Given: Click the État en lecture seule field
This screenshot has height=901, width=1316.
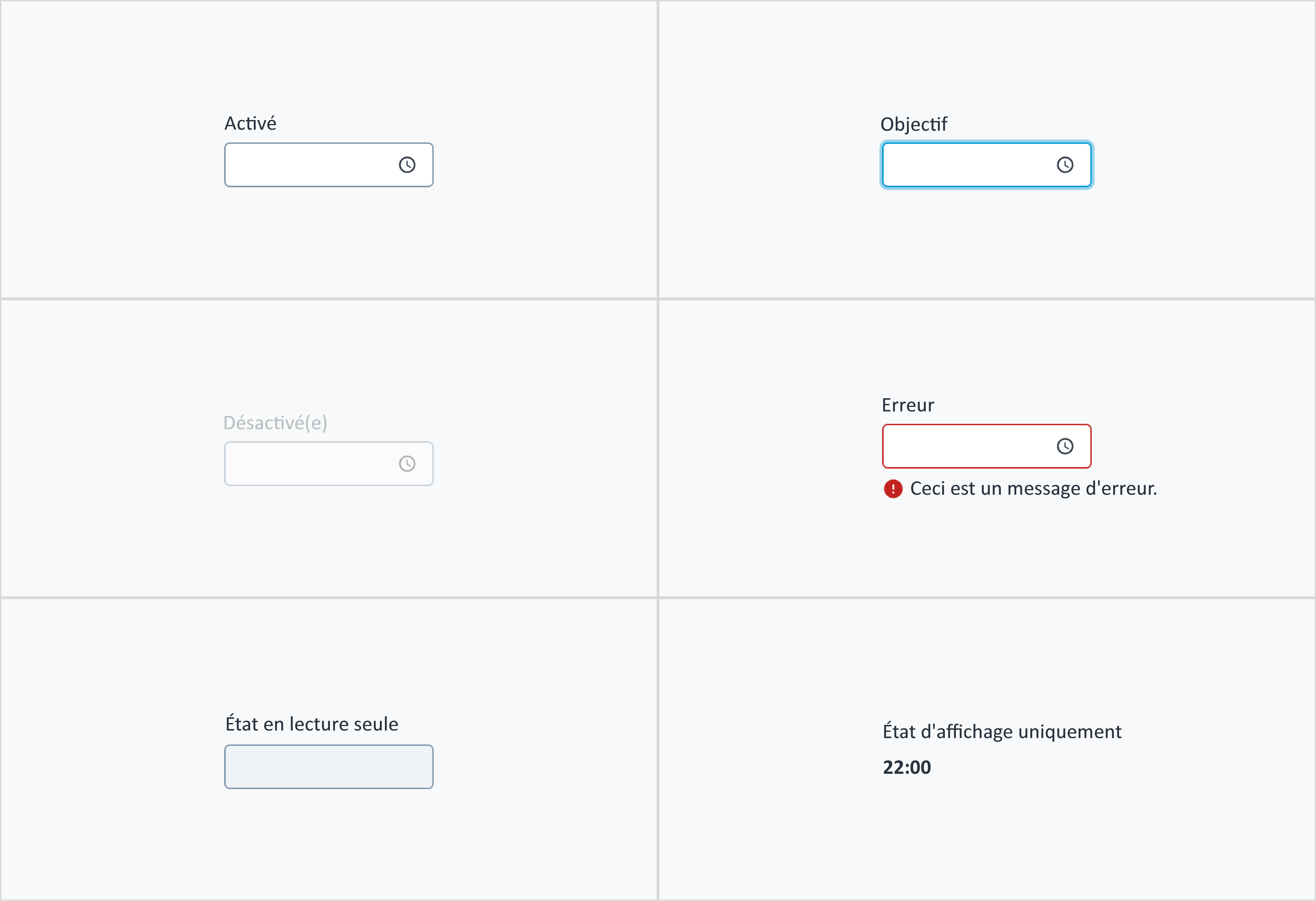Looking at the screenshot, I should coord(329,767).
